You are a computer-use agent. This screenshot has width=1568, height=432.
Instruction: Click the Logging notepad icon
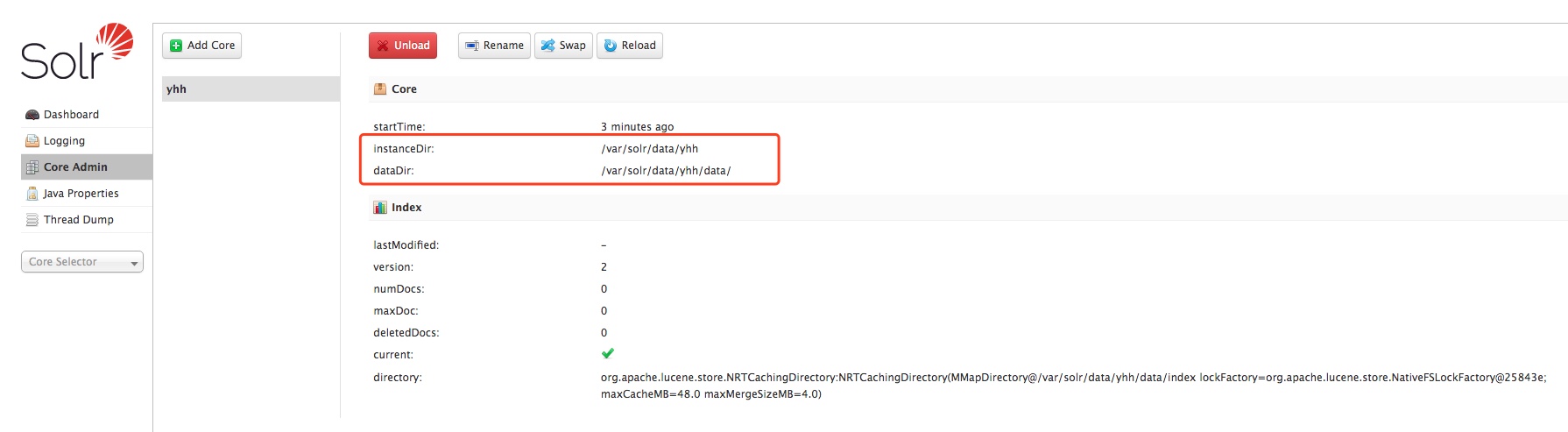(x=32, y=141)
